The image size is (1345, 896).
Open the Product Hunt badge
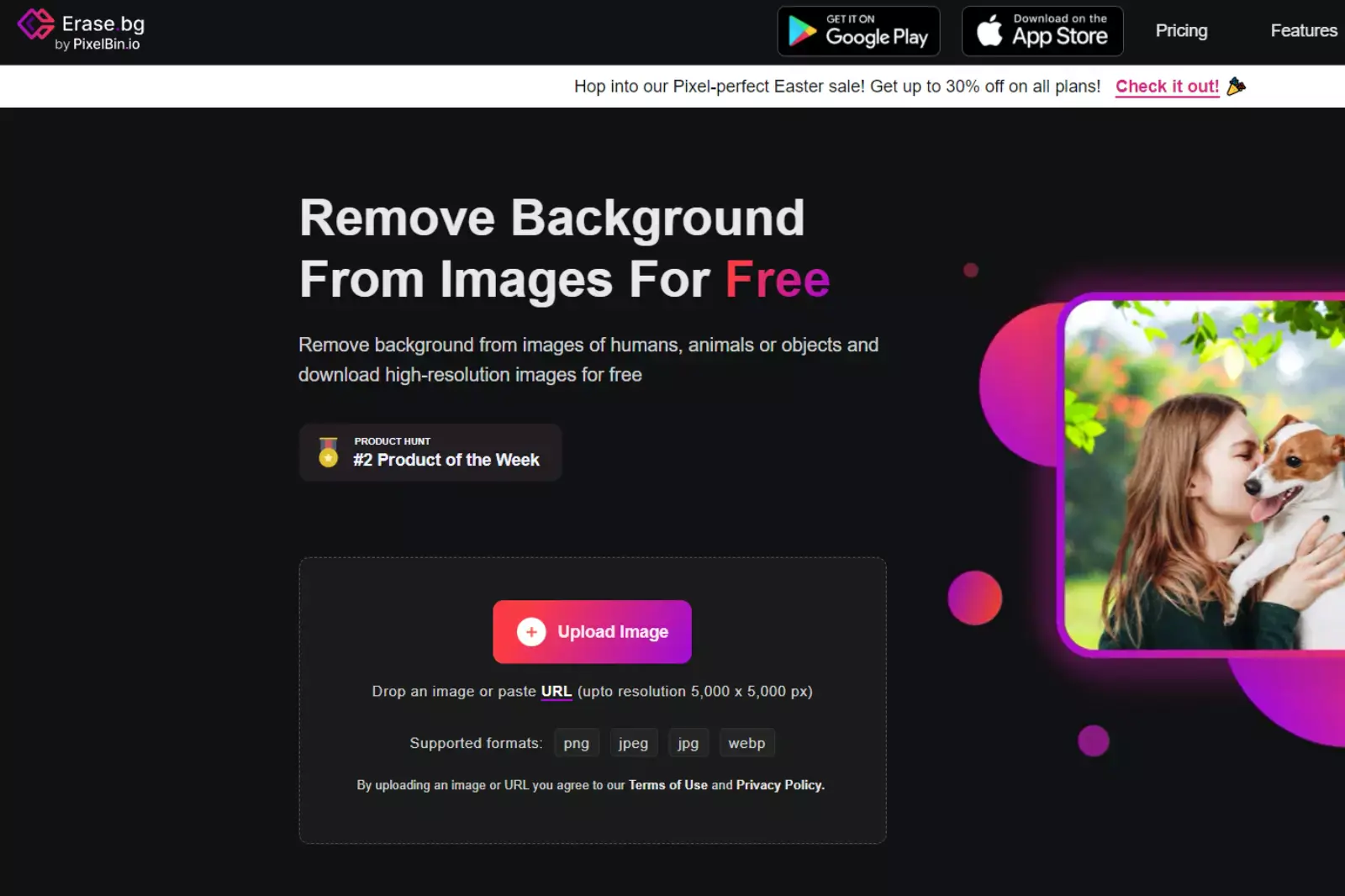pos(430,452)
